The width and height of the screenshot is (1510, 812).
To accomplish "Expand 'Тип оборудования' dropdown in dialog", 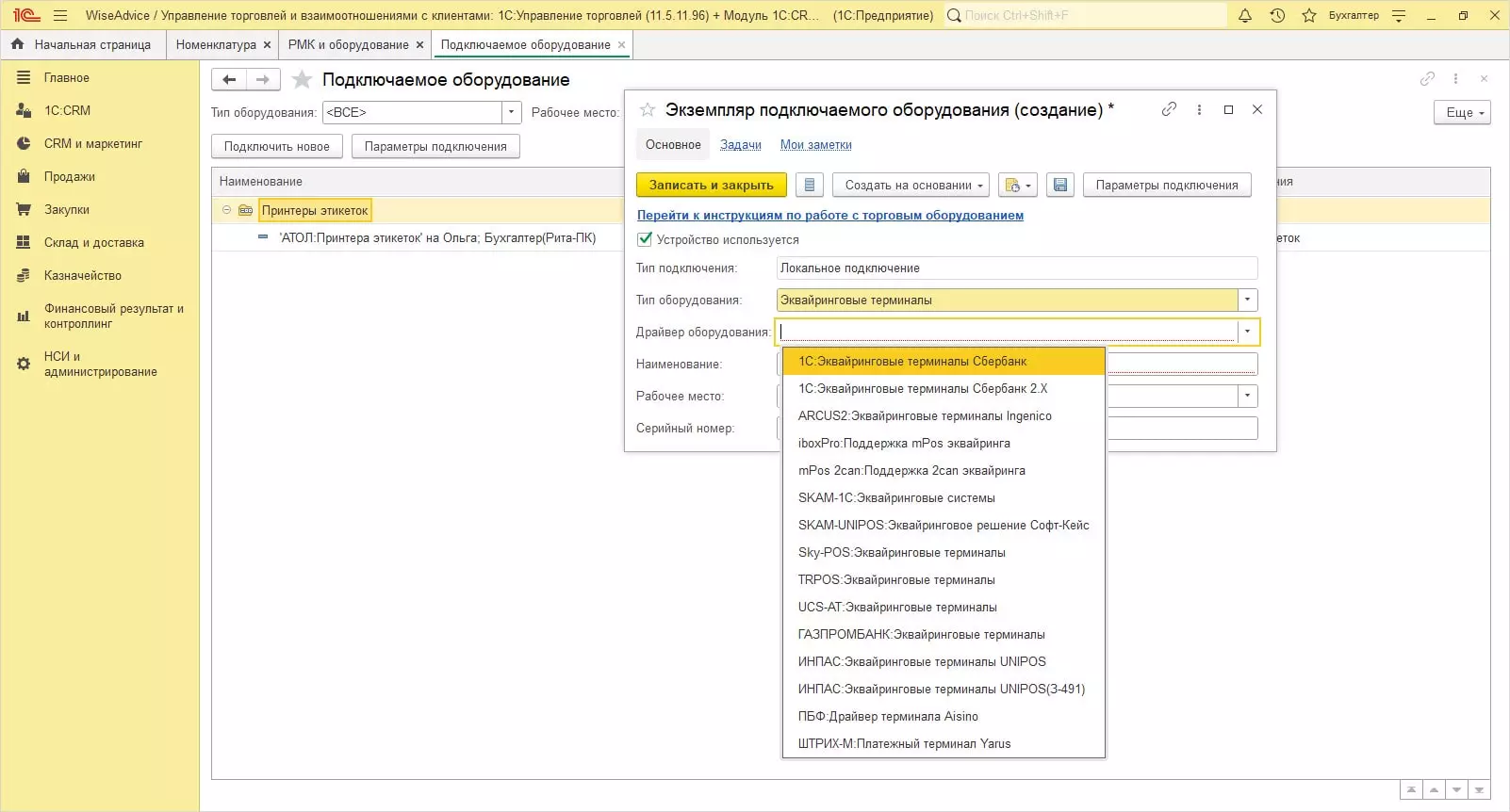I will [1247, 300].
